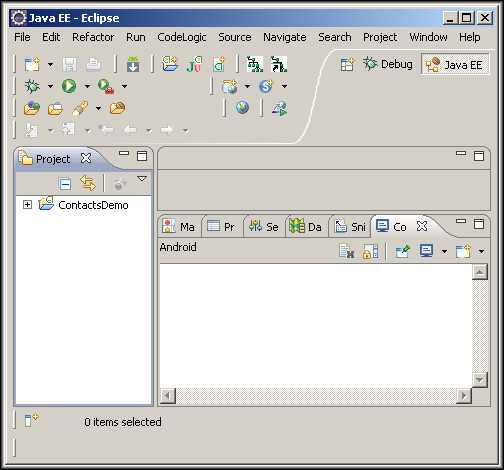The width and height of the screenshot is (504, 470).
Task: Toggle Scroll Lock in Console
Action: [x=371, y=251]
